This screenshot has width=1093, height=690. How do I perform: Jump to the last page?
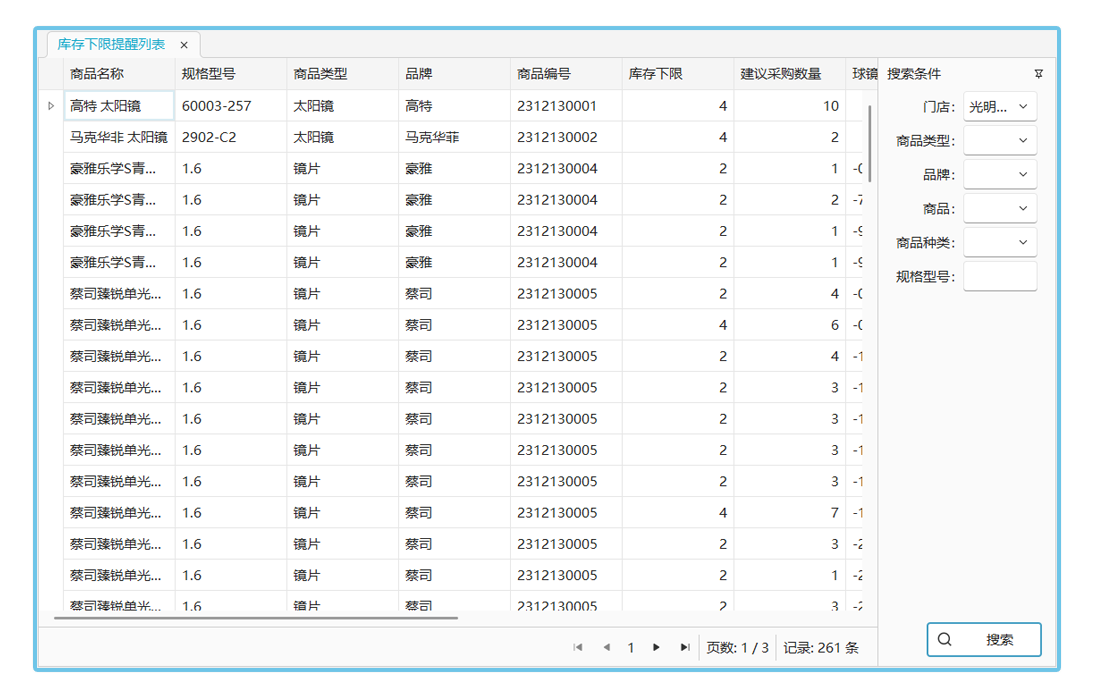684,647
